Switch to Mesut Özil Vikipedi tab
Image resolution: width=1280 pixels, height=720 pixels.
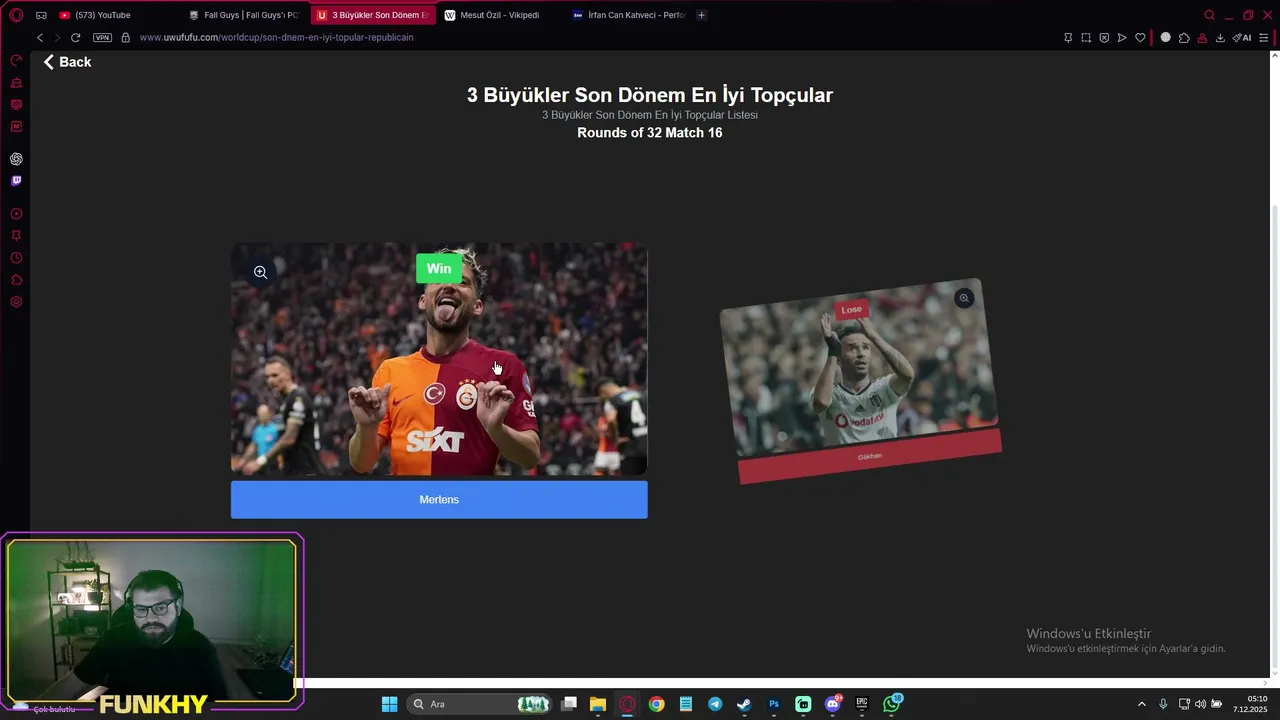click(x=500, y=15)
